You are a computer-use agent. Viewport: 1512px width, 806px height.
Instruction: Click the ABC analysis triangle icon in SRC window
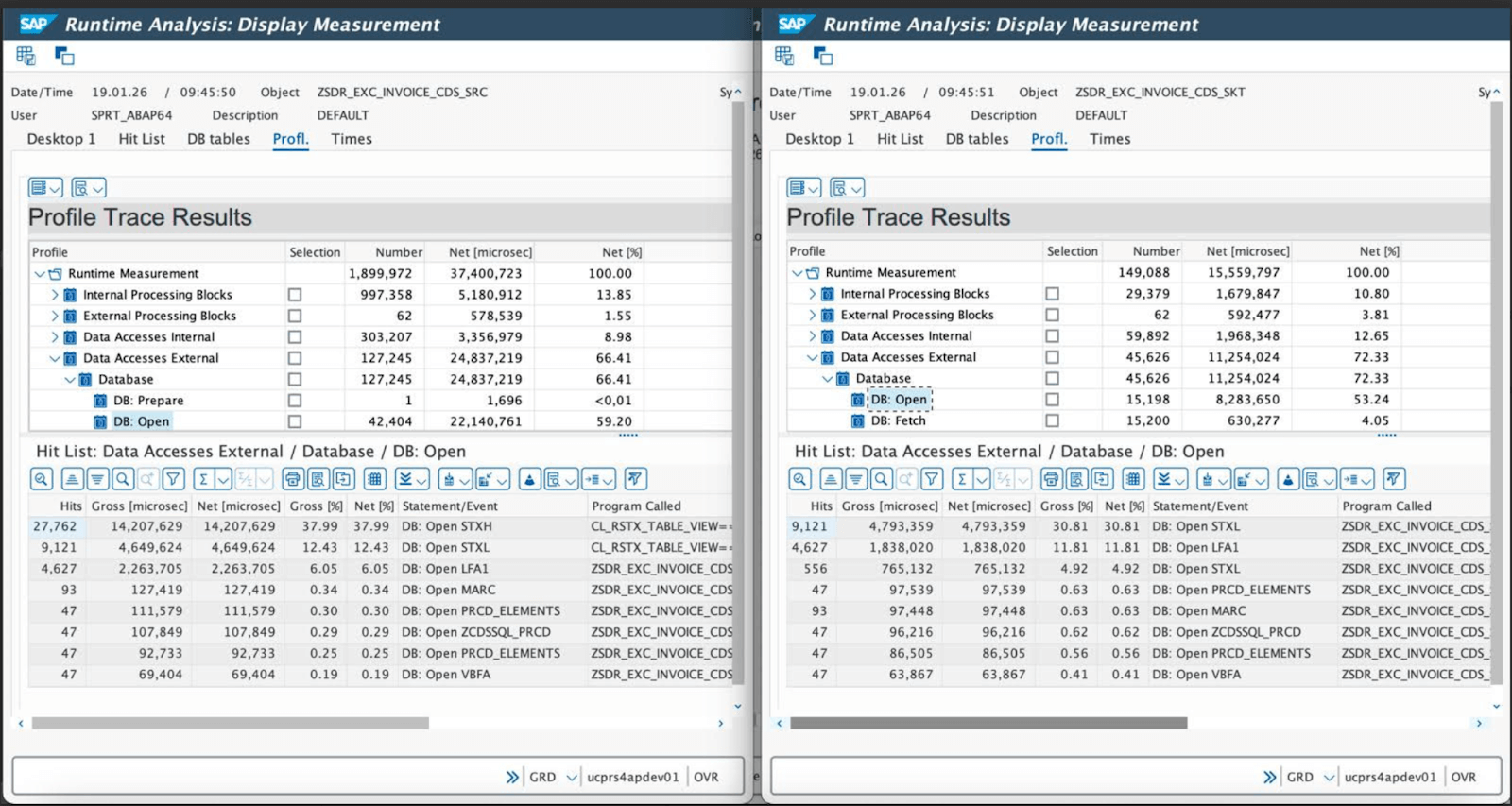(x=529, y=479)
